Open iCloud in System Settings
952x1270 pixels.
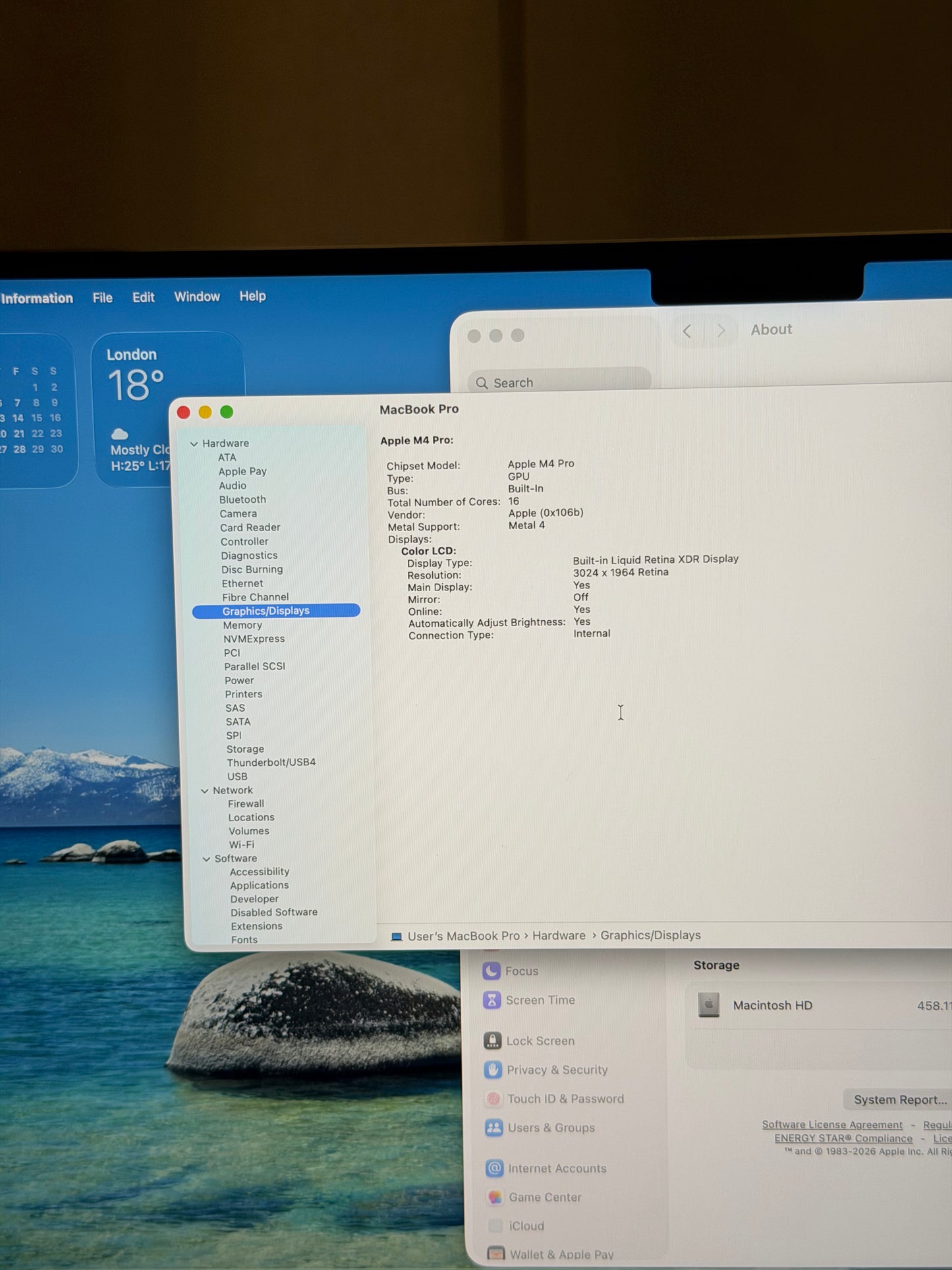(516, 1227)
